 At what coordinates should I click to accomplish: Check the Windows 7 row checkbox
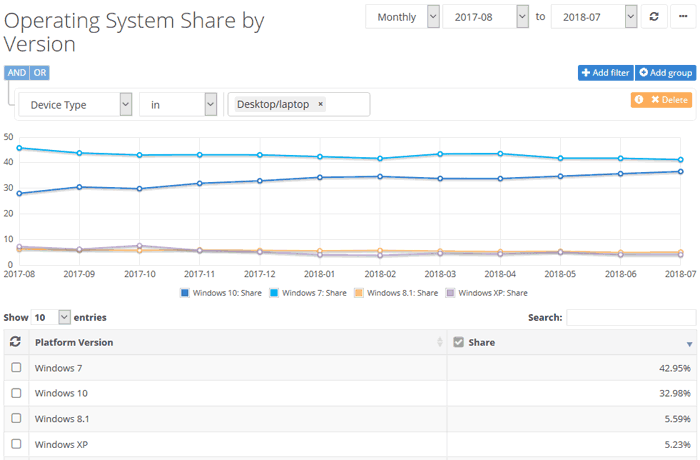click(16, 368)
